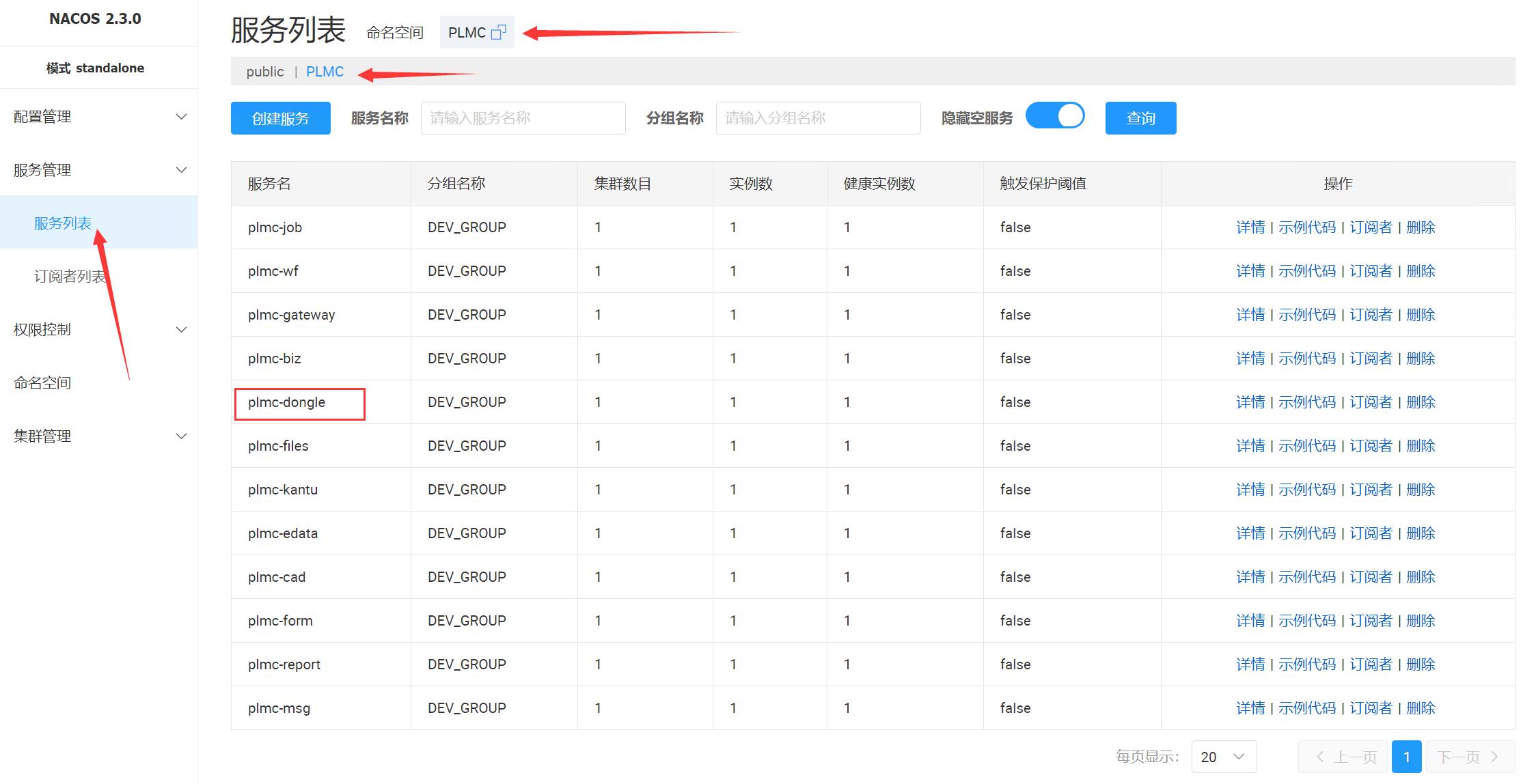
Task: Click the 上一页 previous page button
Action: point(1343,757)
